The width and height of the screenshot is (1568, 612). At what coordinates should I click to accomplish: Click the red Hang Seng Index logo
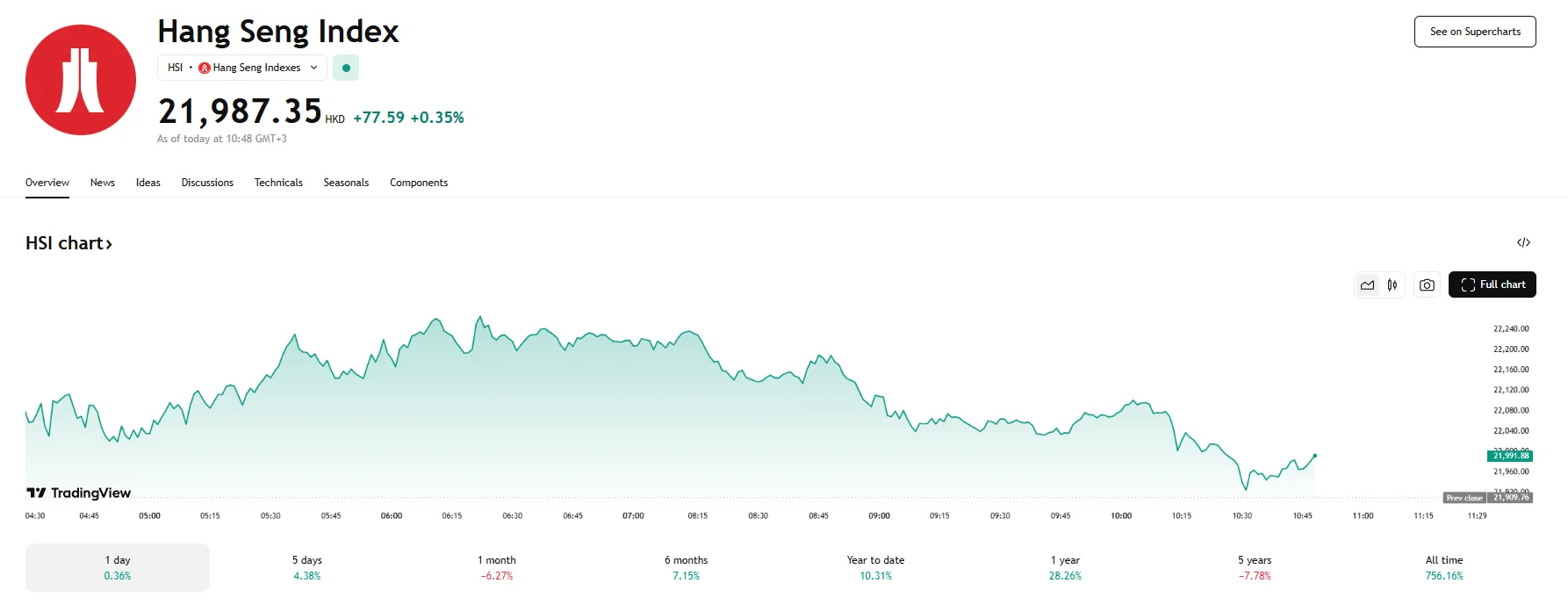click(x=80, y=79)
